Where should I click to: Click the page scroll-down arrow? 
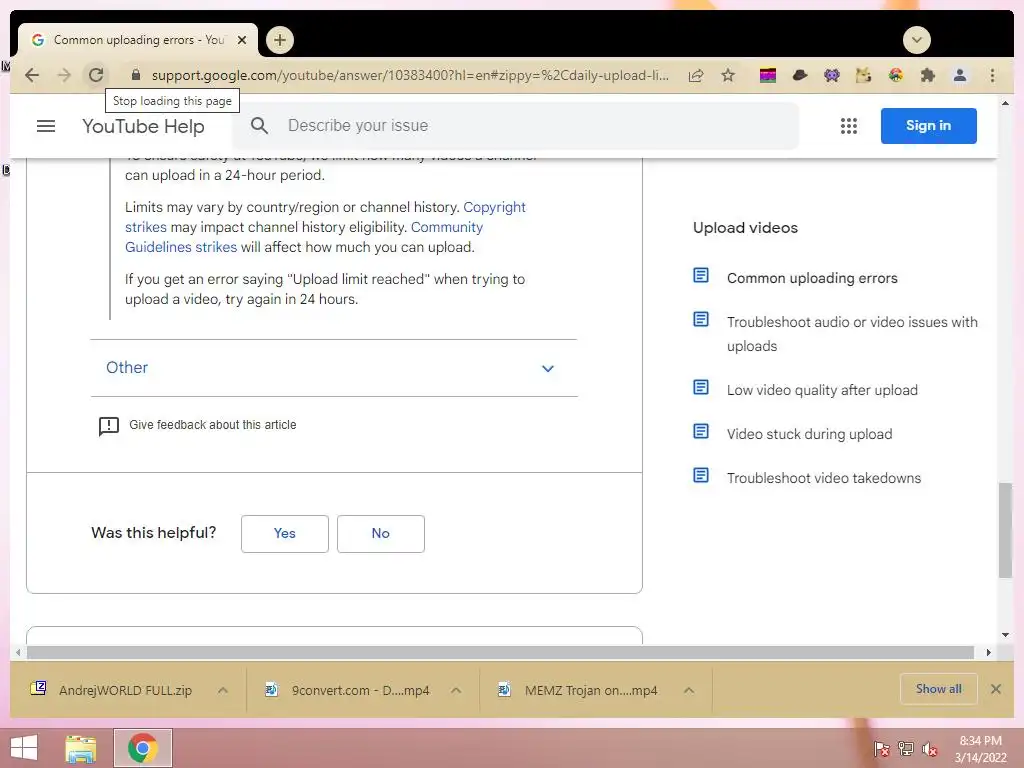tap(1005, 635)
